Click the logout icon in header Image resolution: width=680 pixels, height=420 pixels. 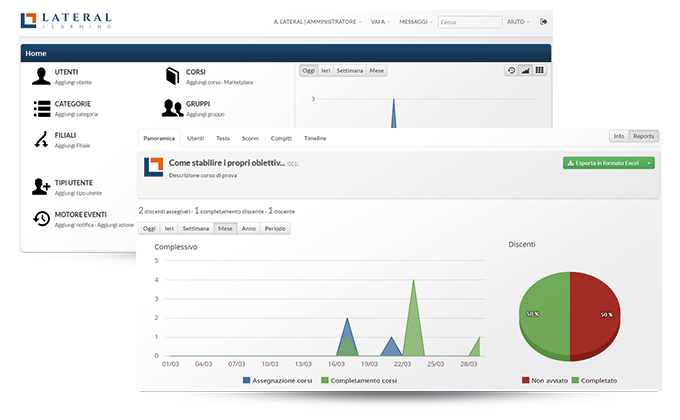coord(543,22)
